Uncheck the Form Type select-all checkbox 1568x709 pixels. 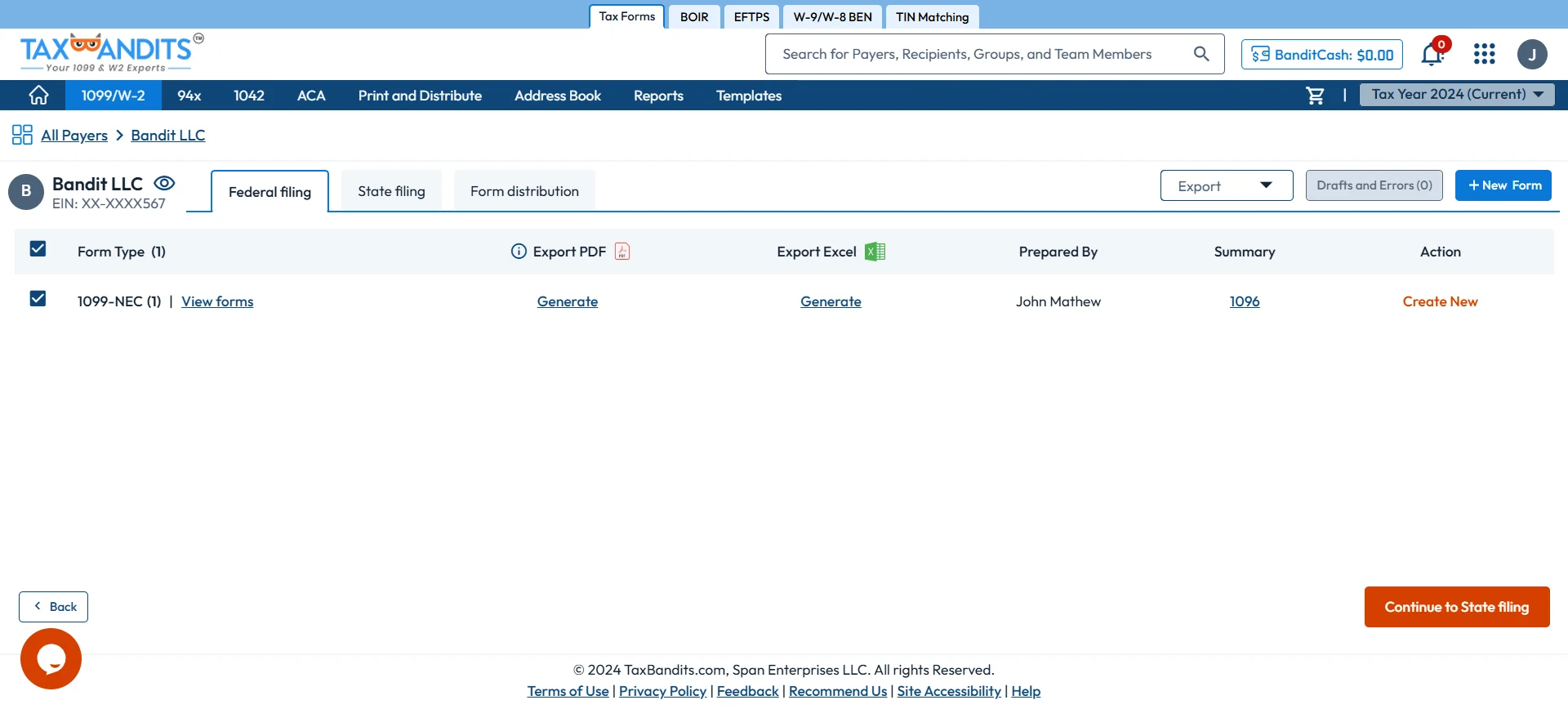(38, 248)
